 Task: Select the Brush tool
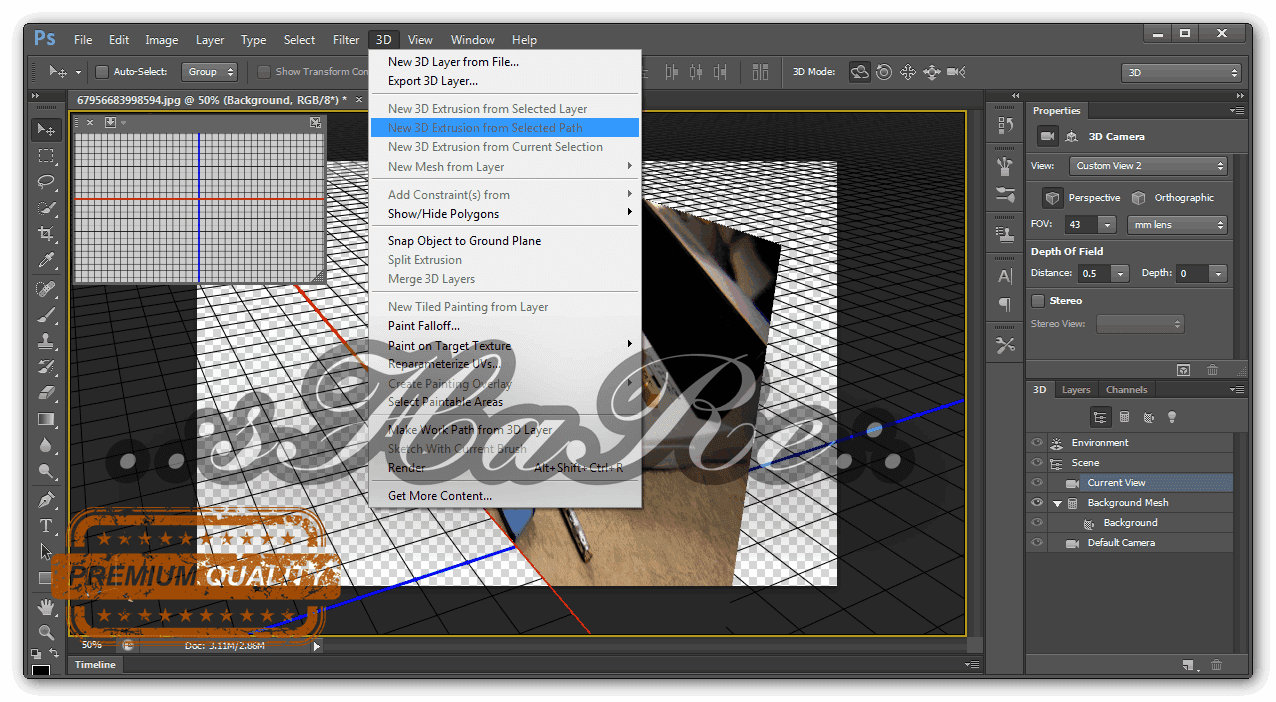click(x=46, y=315)
